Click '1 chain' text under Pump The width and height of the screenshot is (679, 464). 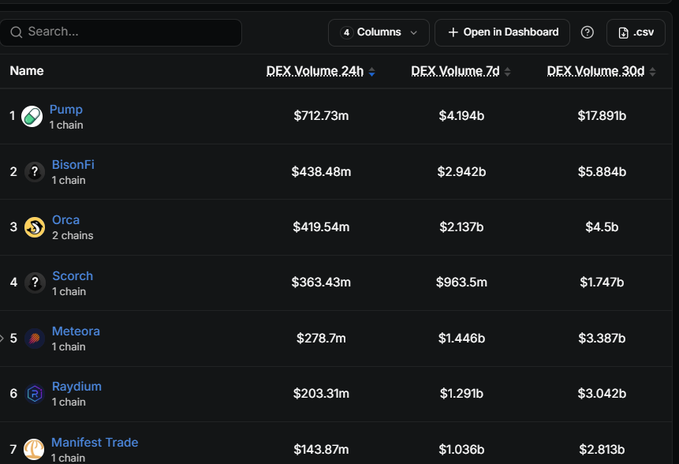[66, 125]
